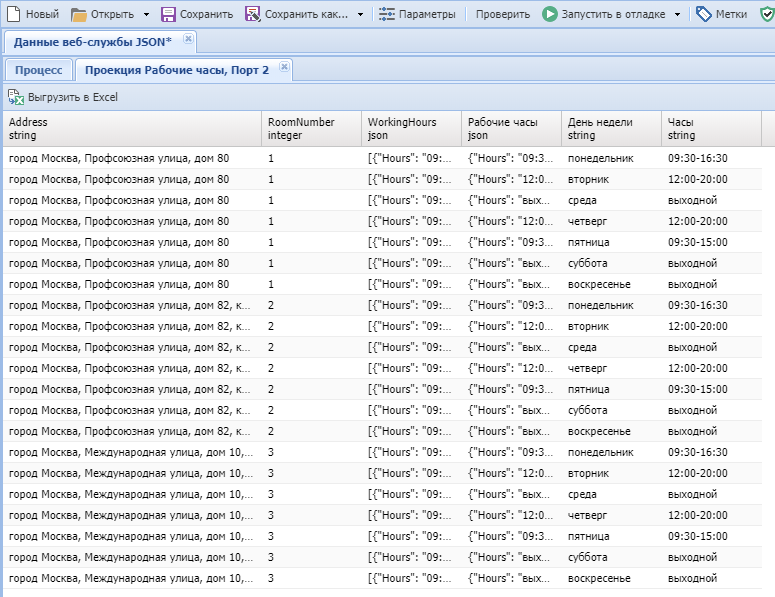Click 09:30-16:30 in room 1 row
Viewport: 775px width, 597px height.
click(x=697, y=158)
